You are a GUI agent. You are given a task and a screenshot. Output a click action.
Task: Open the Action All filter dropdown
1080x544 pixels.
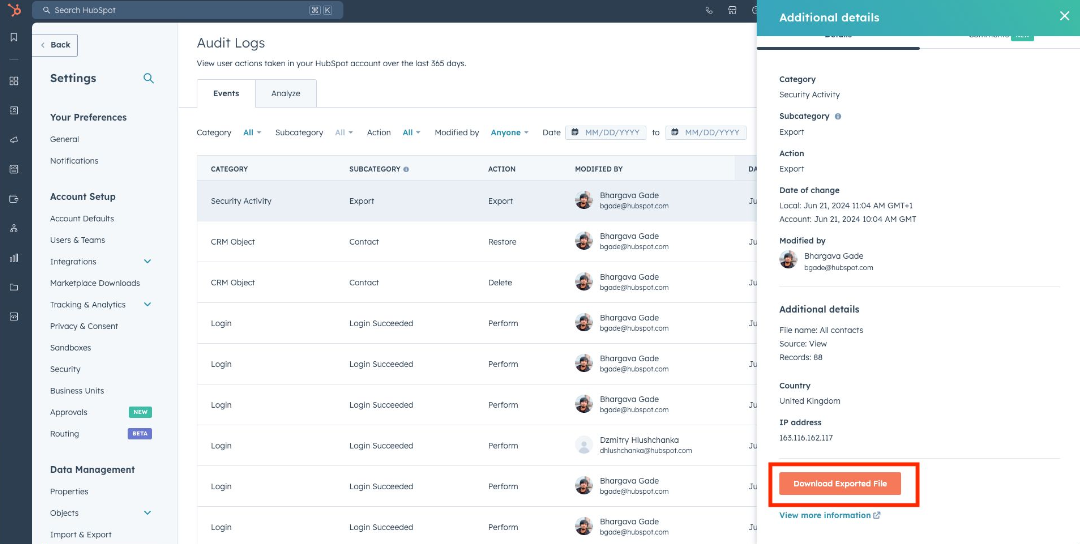[x=411, y=132]
